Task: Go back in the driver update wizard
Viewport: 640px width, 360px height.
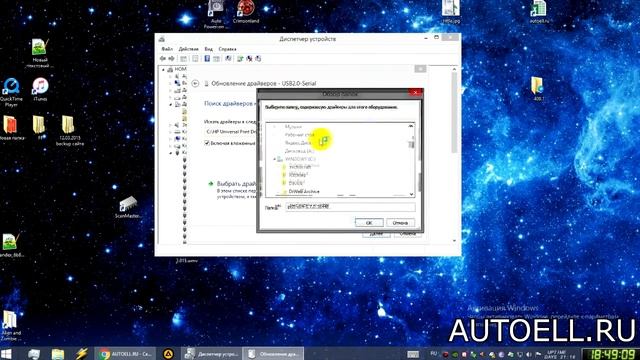Action: tap(195, 83)
